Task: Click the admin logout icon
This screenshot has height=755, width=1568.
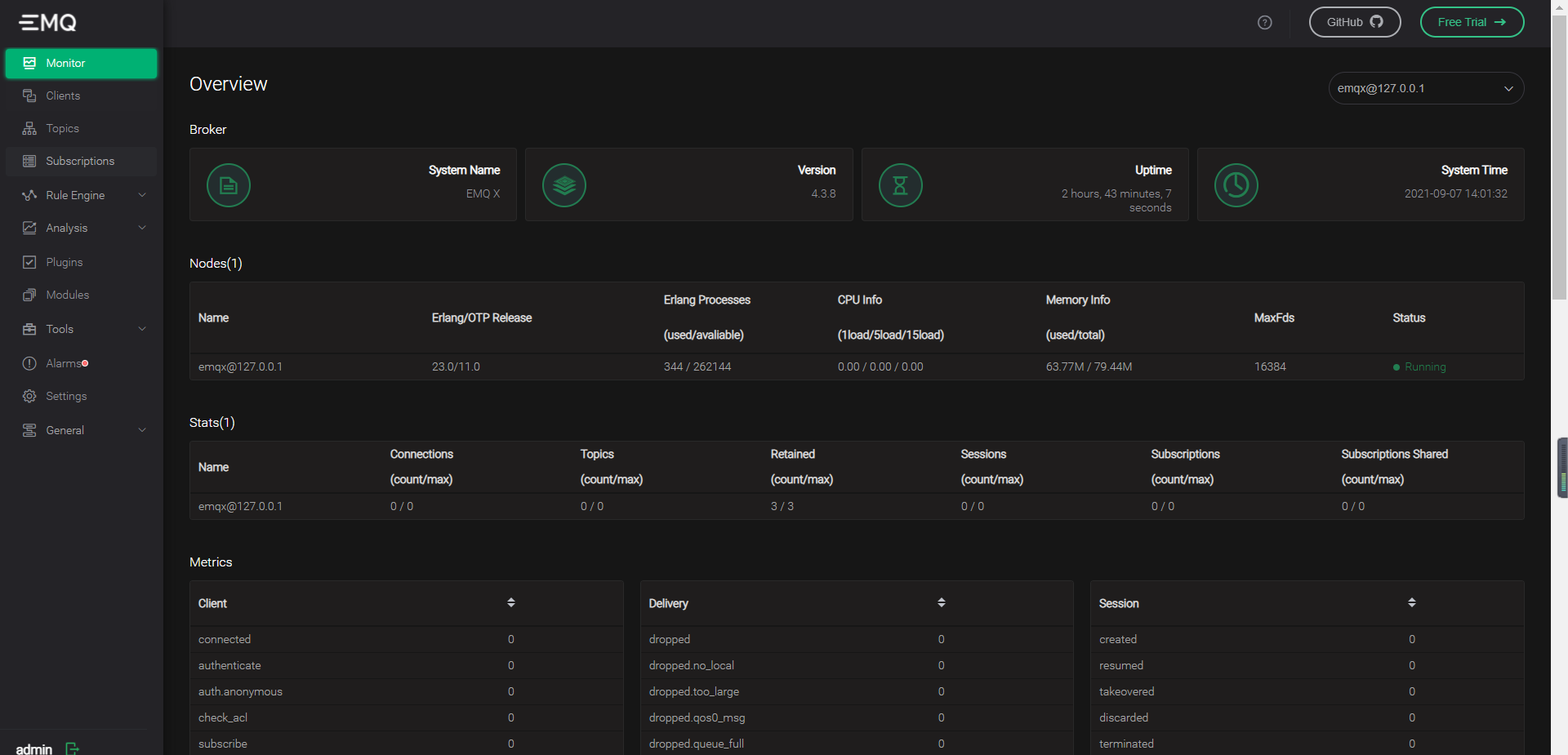Action: click(x=72, y=748)
